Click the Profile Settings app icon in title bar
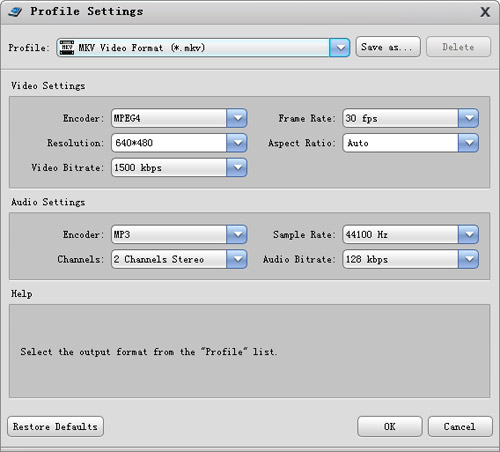500x452 pixels. (x=15, y=12)
